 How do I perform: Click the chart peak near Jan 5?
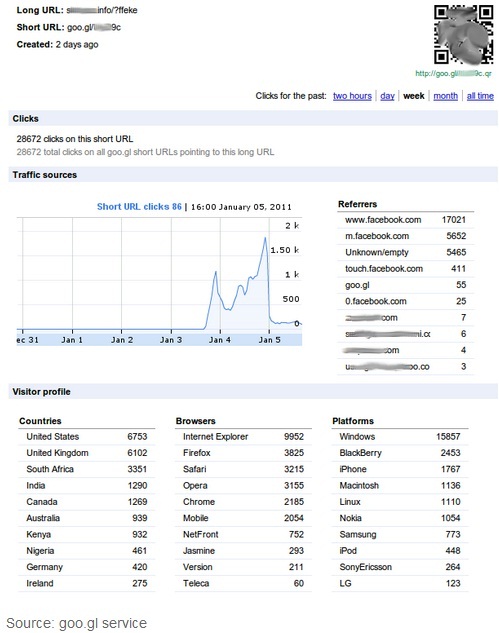click(x=265, y=238)
